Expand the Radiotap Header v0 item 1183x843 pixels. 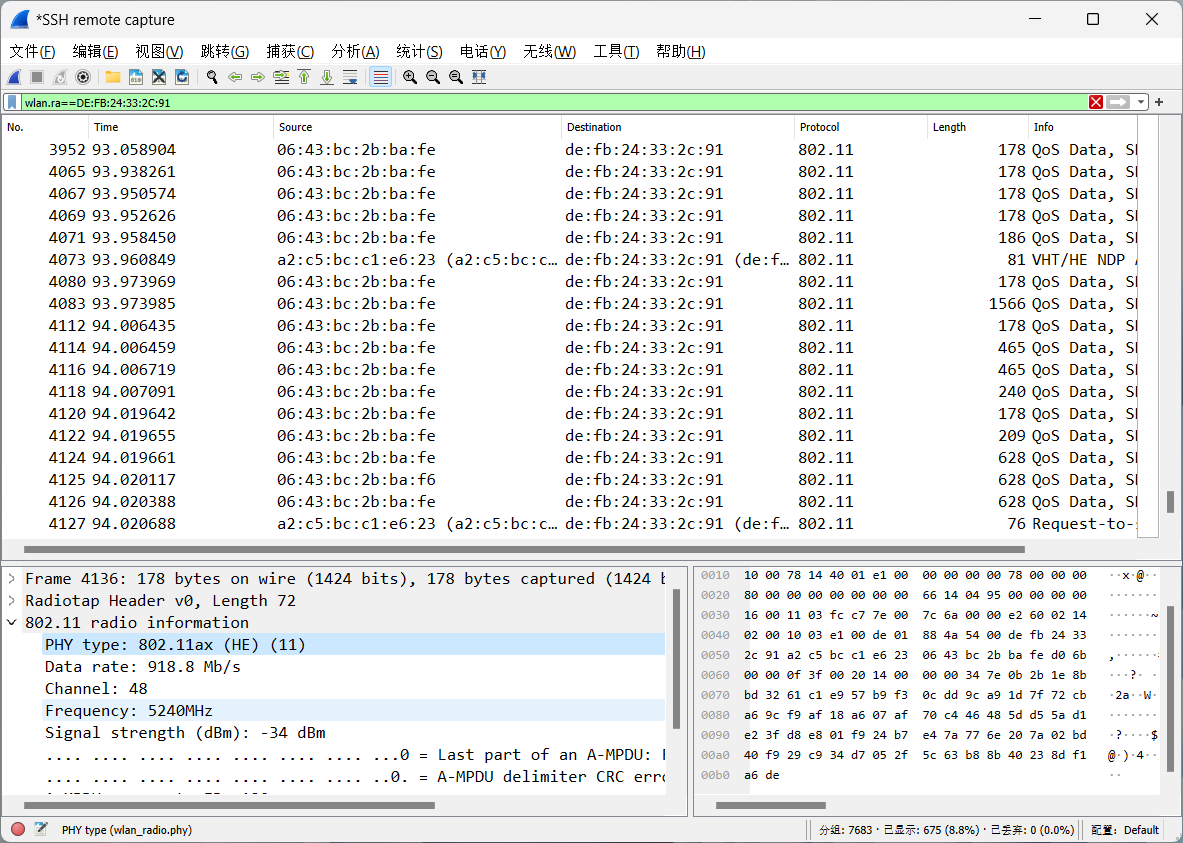[x=11, y=601]
